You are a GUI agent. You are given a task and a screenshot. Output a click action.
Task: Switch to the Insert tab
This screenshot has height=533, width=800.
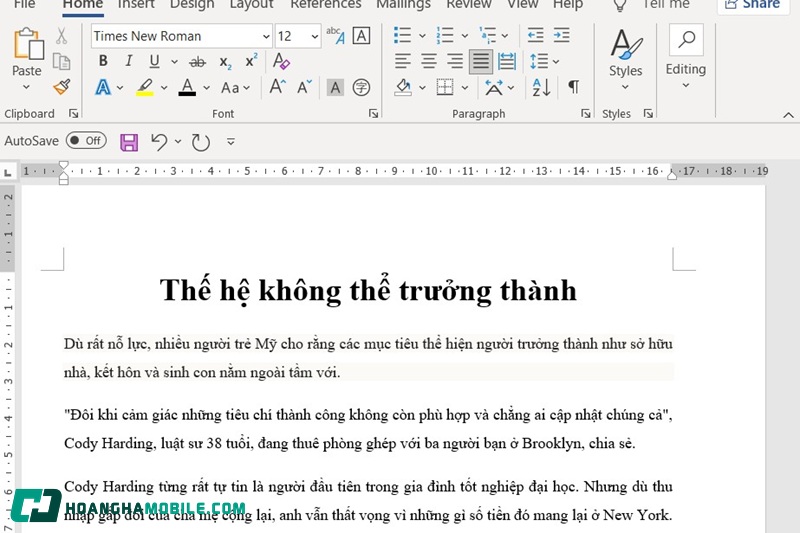(136, 4)
